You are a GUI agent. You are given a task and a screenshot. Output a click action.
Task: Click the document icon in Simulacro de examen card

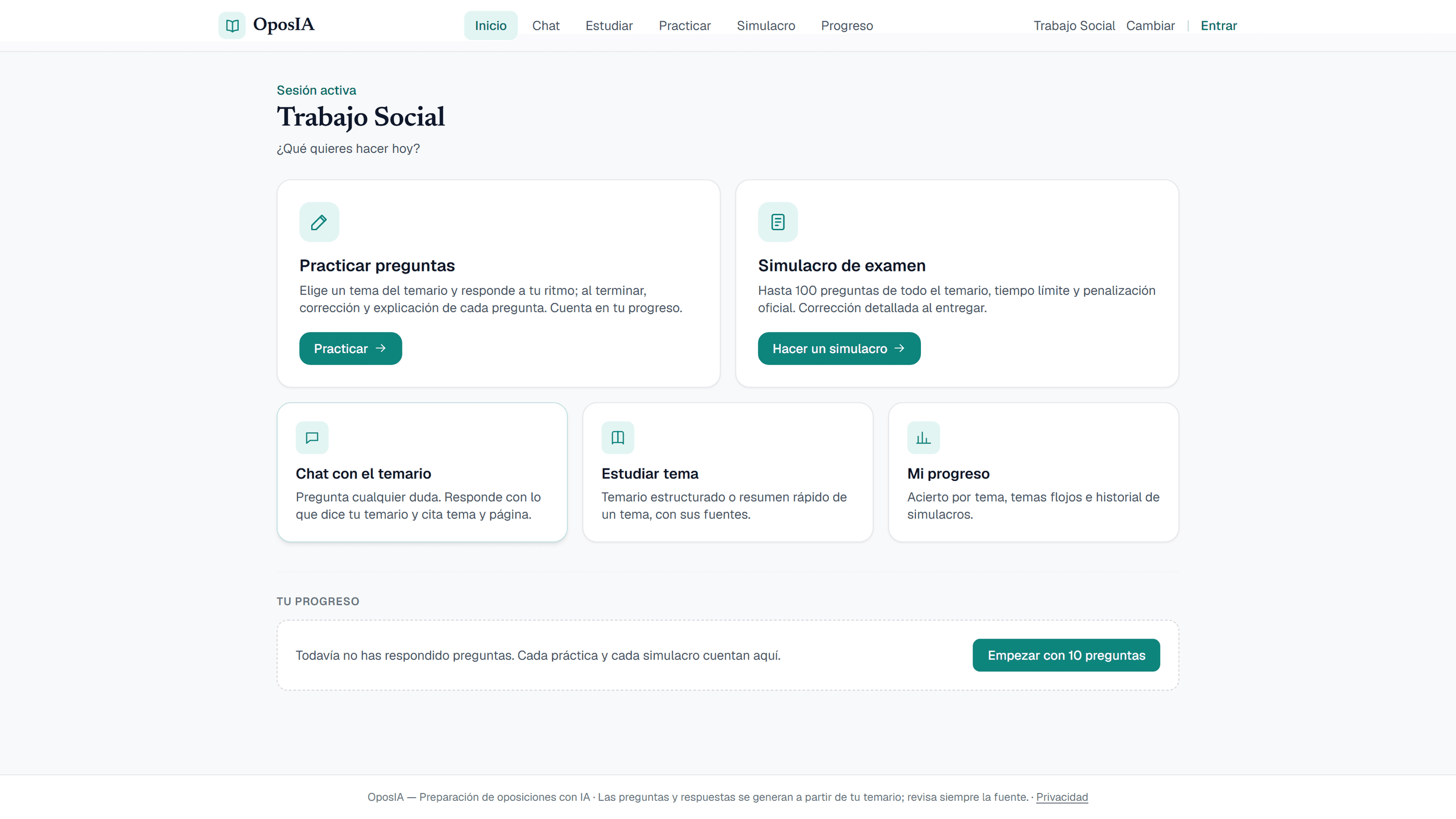coord(778,222)
